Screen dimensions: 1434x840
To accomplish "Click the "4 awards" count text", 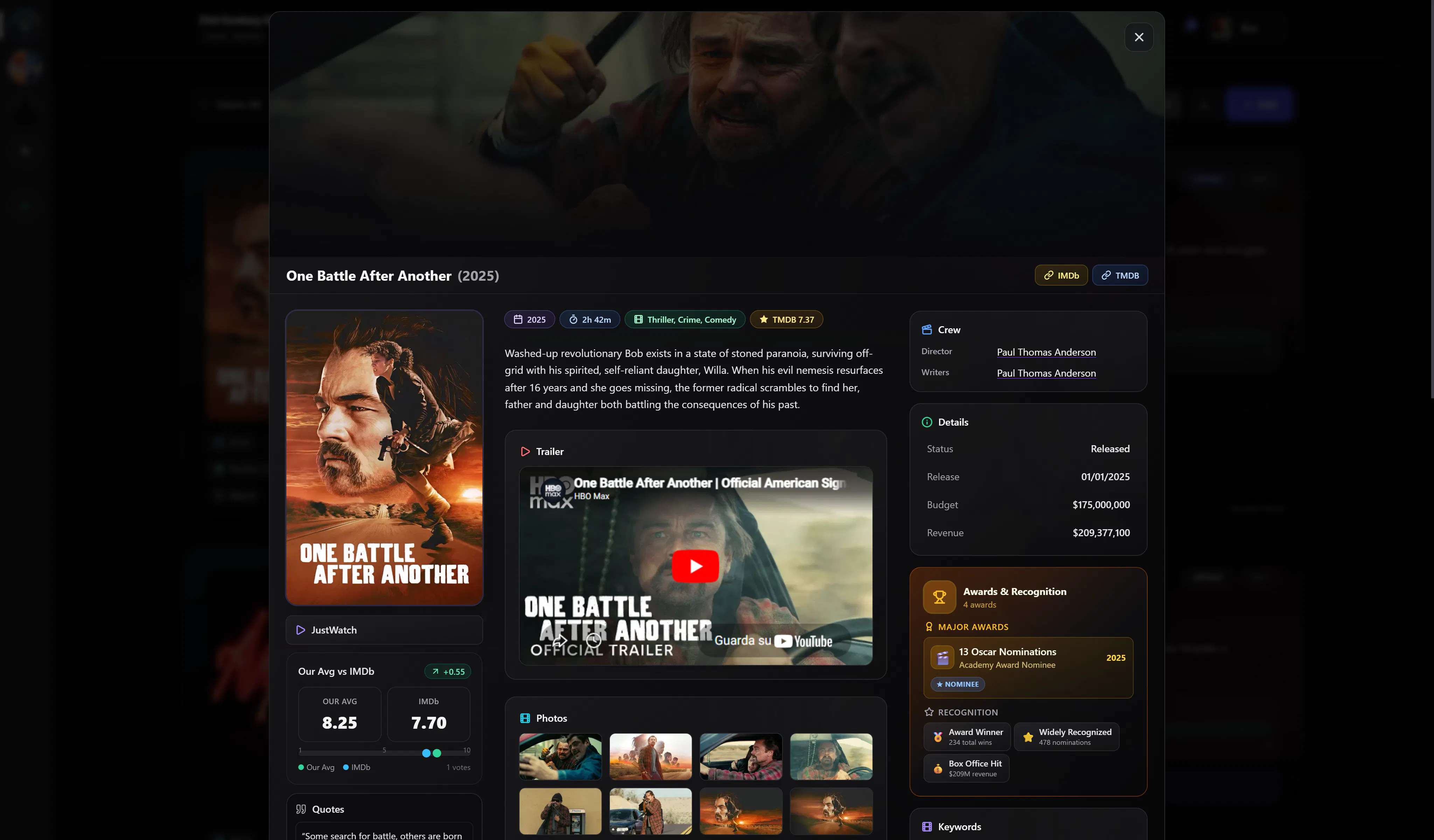I will click(979, 605).
